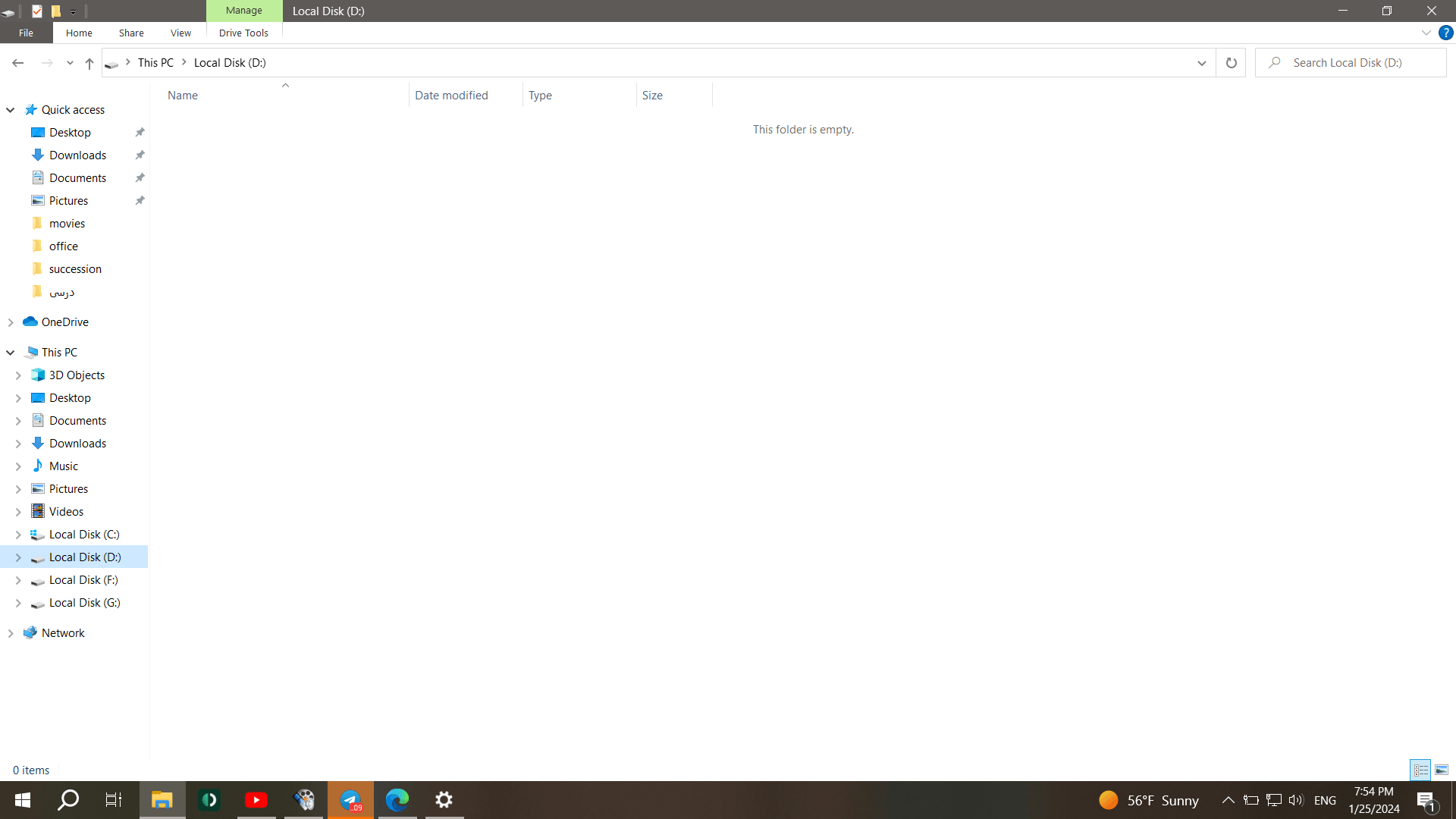Click New folder icon in title bar
This screenshot has height=819, width=1456.
tap(55, 11)
